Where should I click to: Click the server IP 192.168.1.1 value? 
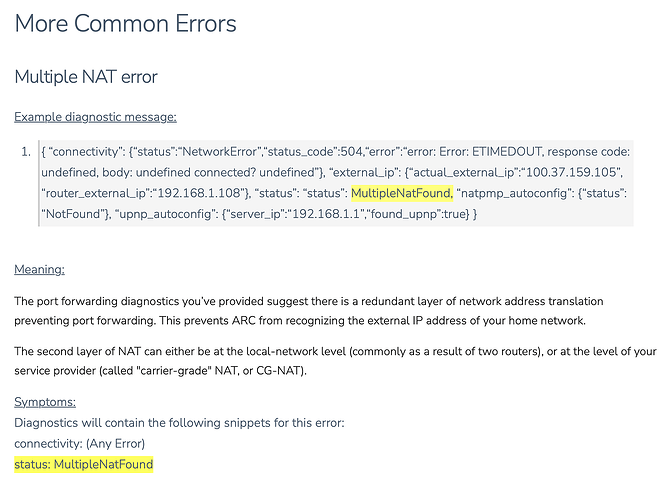tap(326, 214)
